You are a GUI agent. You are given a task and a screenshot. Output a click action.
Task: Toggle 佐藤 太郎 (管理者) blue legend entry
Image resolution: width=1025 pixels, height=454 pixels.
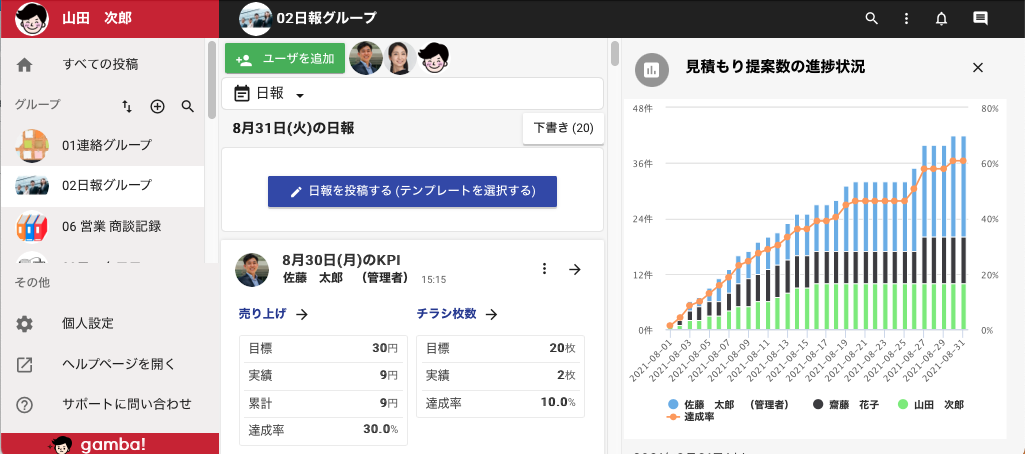[728, 404]
